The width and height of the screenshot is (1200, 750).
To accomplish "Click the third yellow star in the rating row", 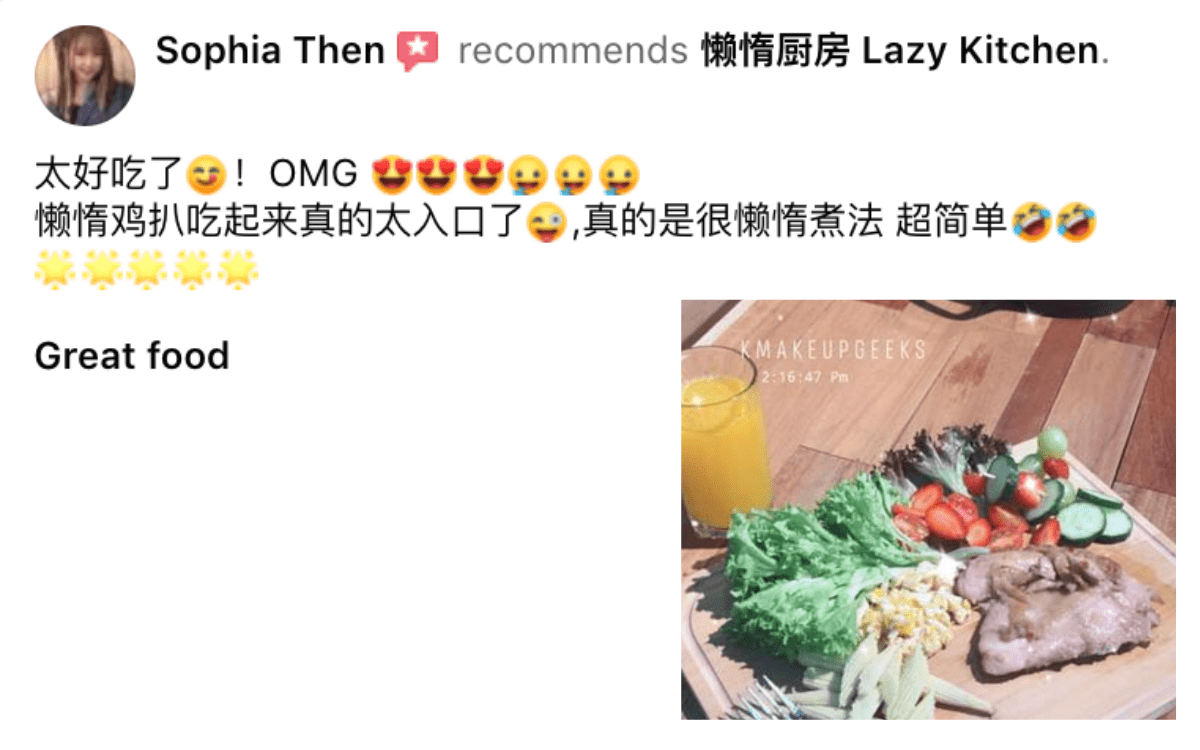I will point(146,269).
